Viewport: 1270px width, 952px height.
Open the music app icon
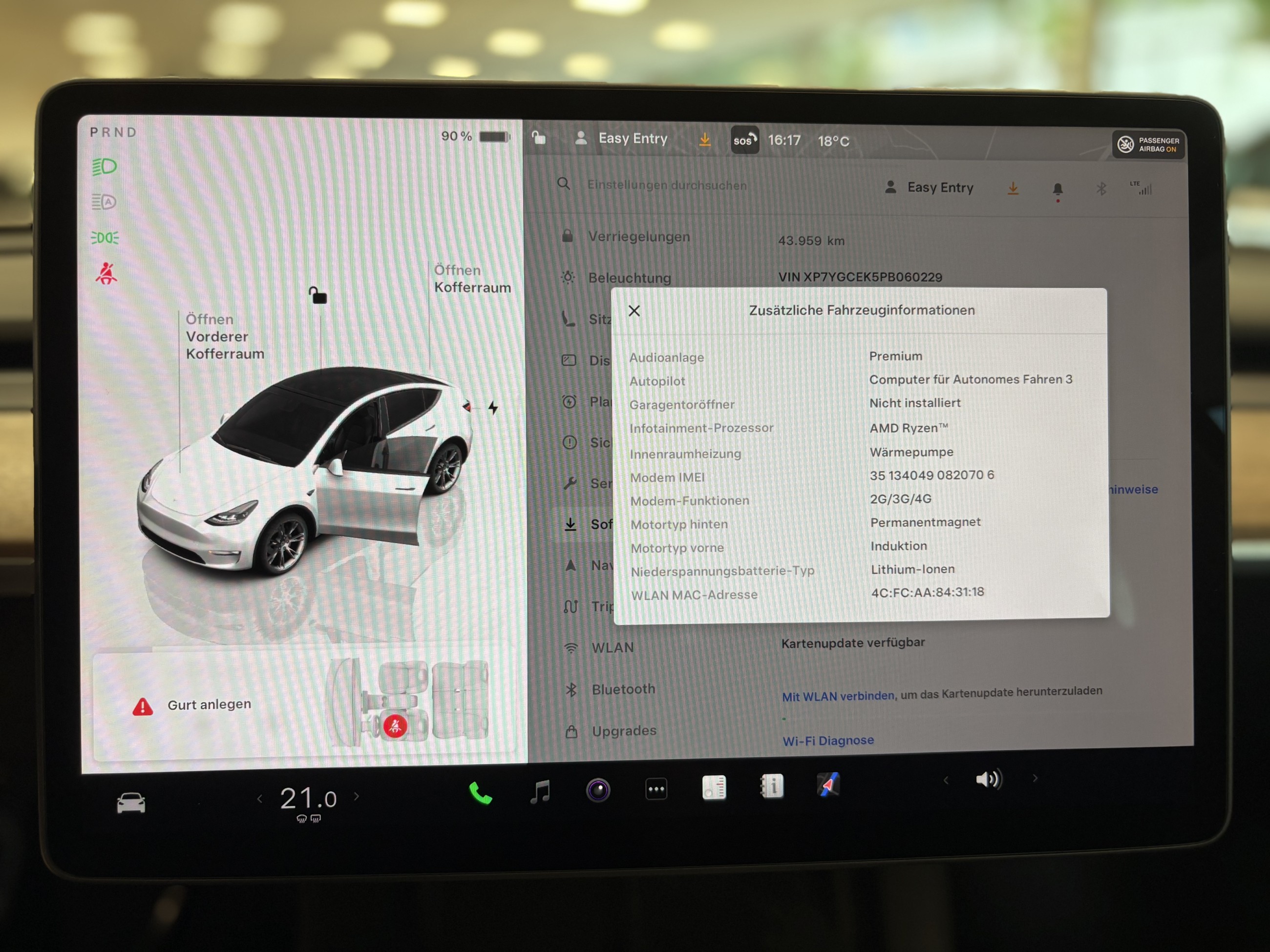(x=540, y=792)
